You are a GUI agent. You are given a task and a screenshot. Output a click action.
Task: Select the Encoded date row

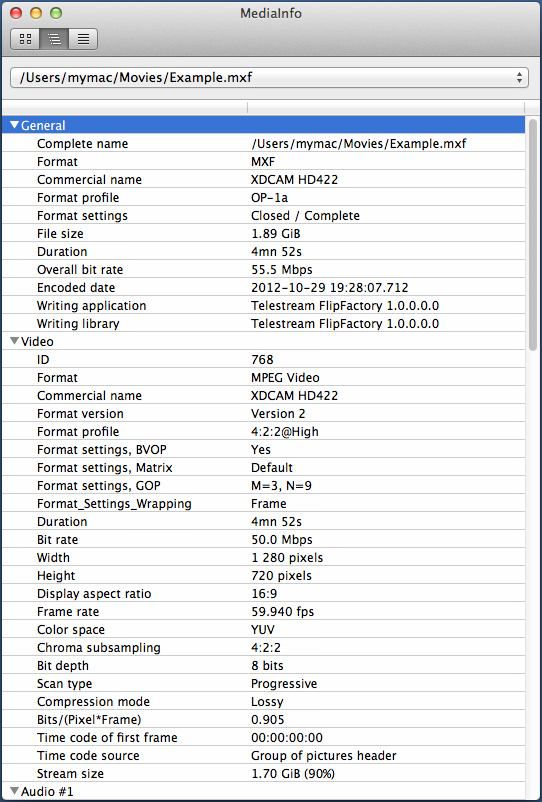click(263, 287)
